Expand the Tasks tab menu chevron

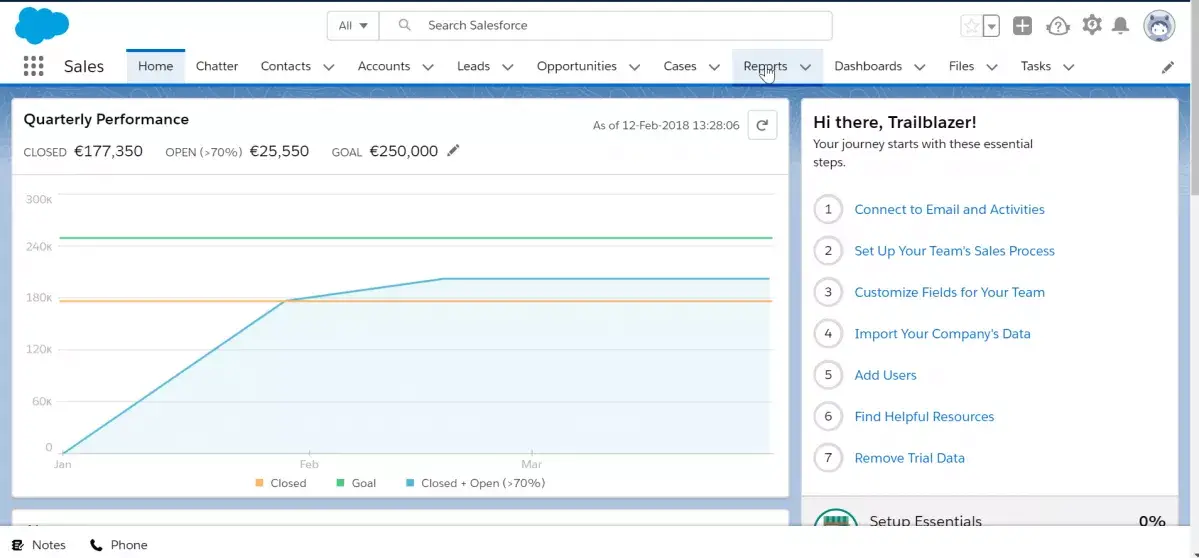pos(1069,67)
